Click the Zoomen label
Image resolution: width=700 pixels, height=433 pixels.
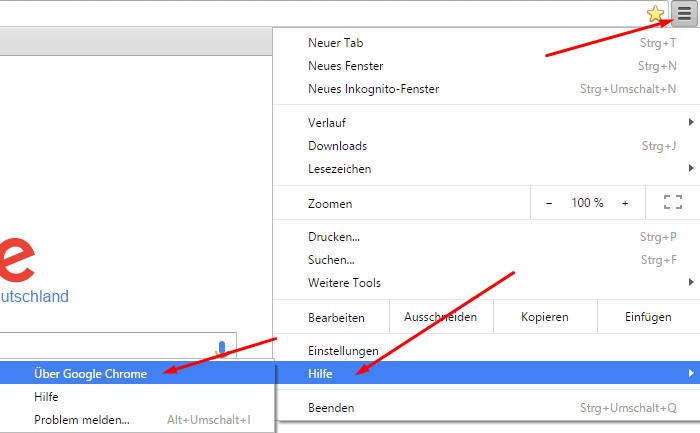tap(330, 204)
